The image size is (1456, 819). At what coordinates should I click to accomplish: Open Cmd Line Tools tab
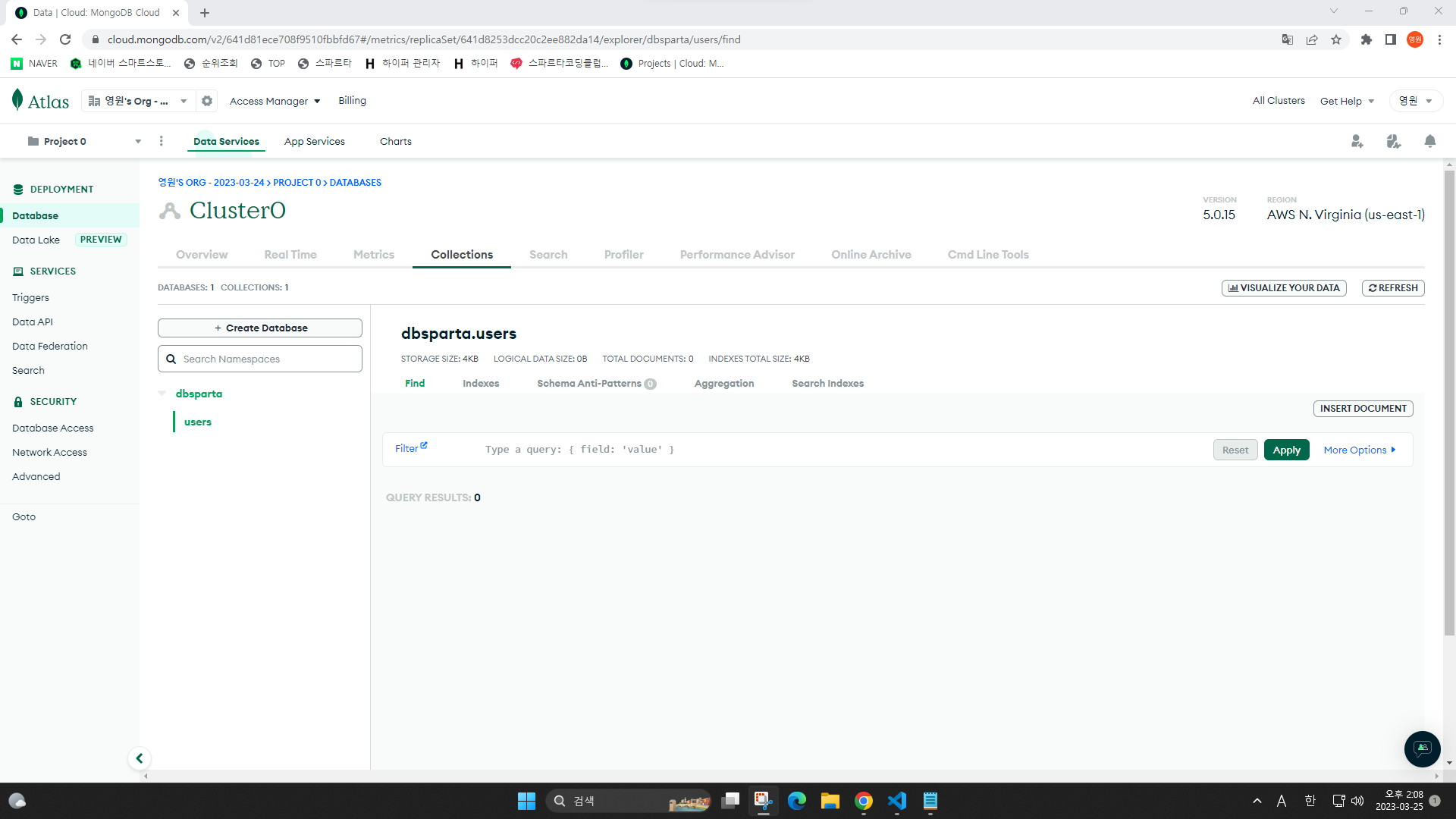tap(988, 255)
